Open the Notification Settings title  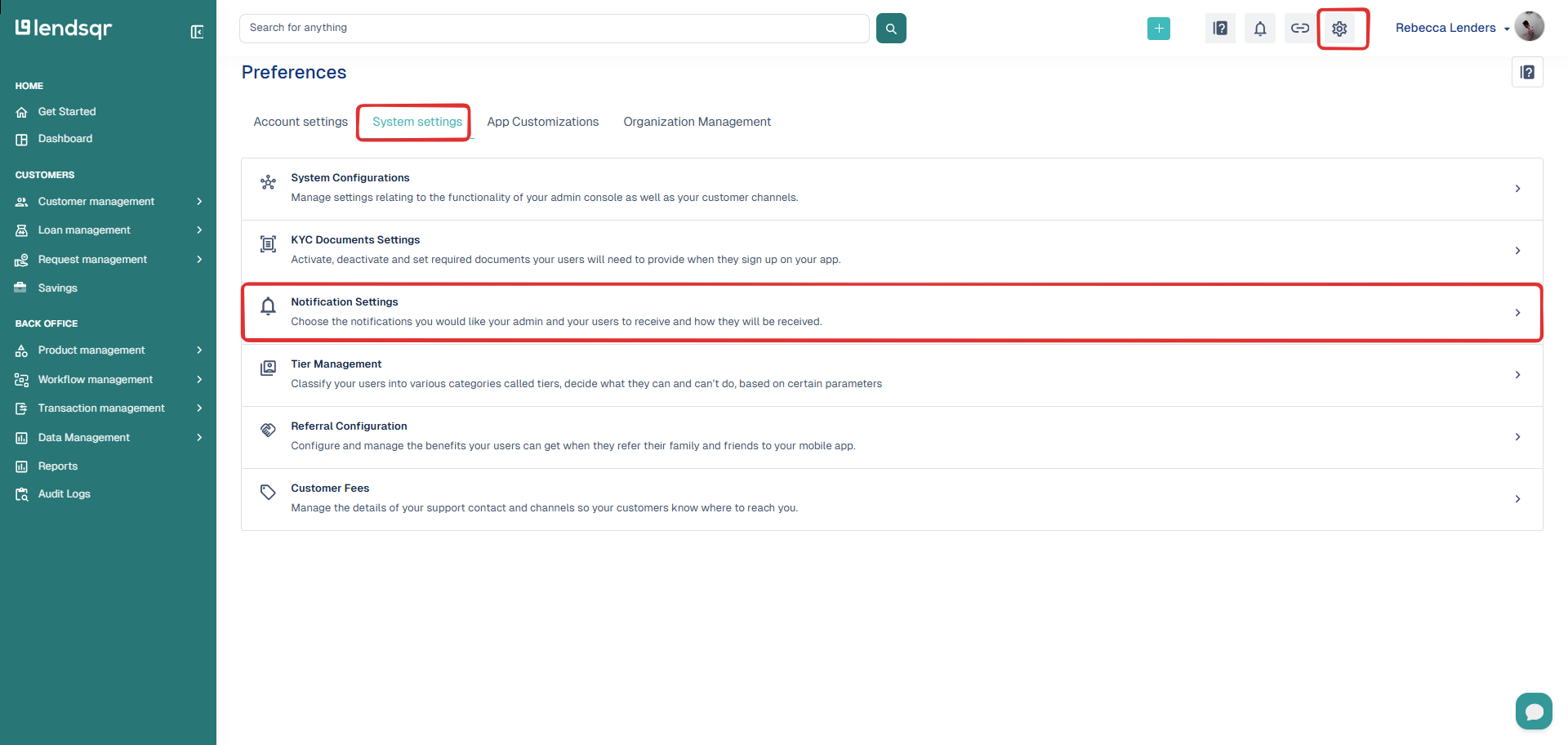[345, 302]
